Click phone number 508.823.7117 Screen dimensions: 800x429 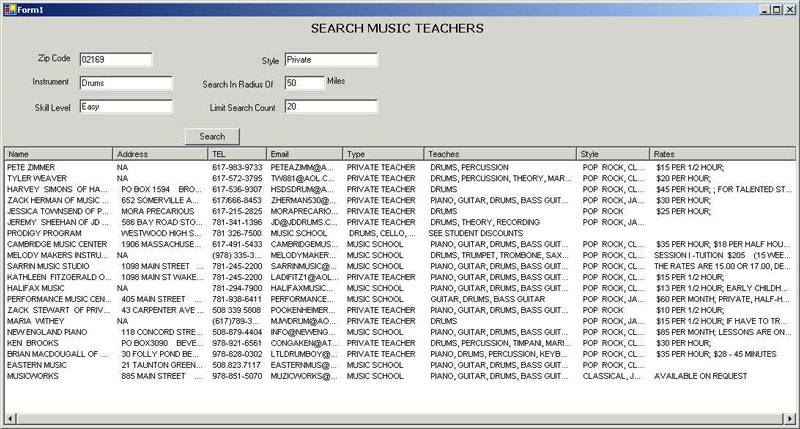[236, 365]
